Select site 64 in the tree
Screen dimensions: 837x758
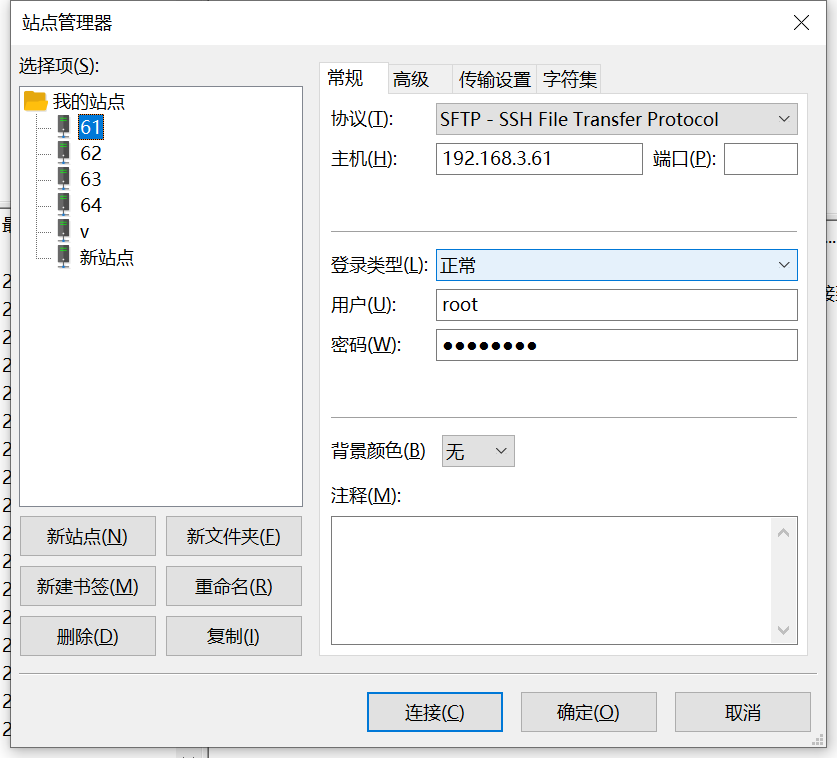click(91, 206)
